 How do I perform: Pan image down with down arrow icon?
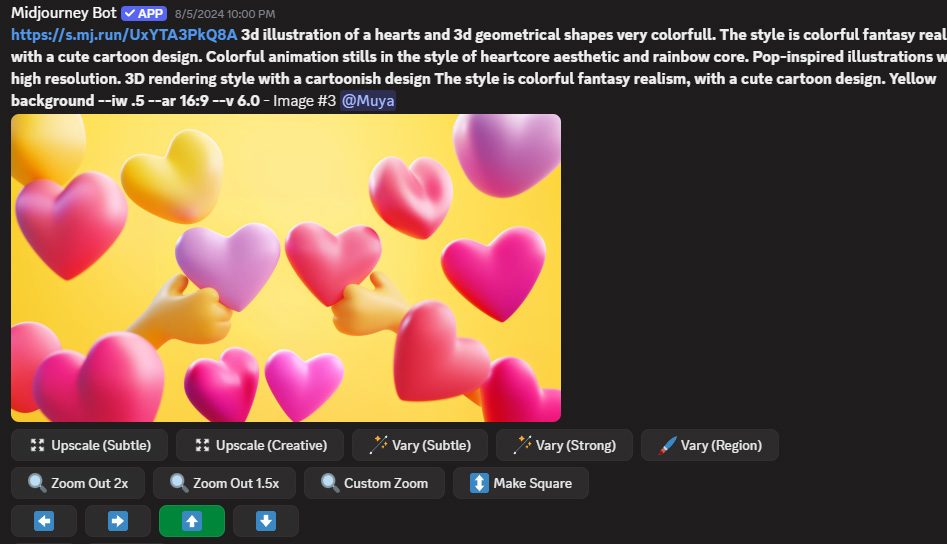266,521
